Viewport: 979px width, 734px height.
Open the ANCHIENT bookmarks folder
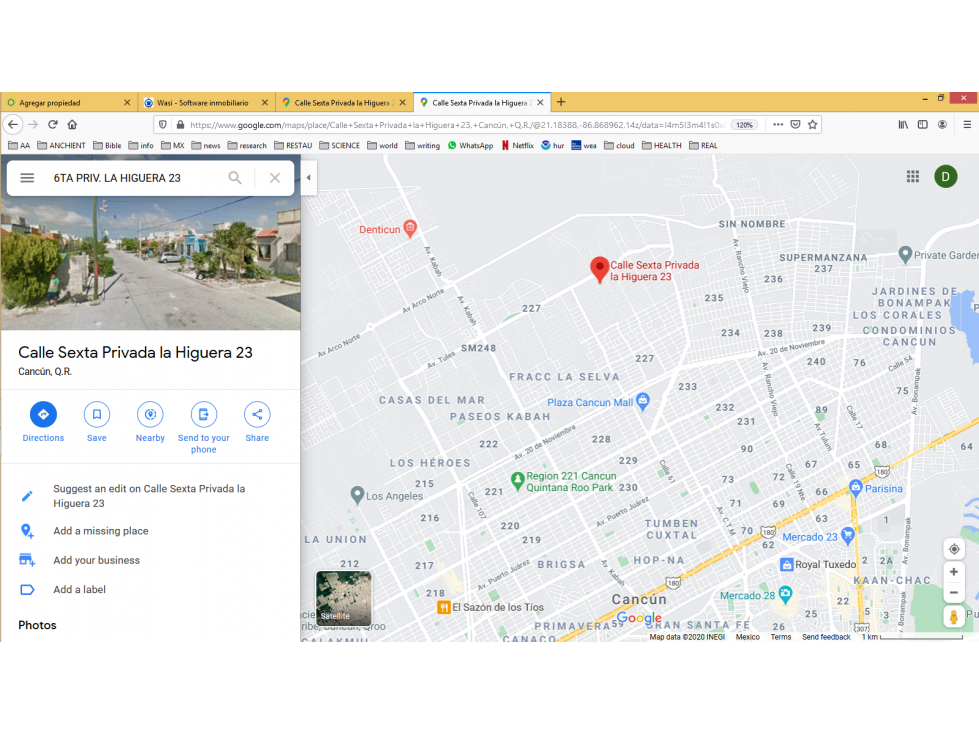tap(61, 145)
